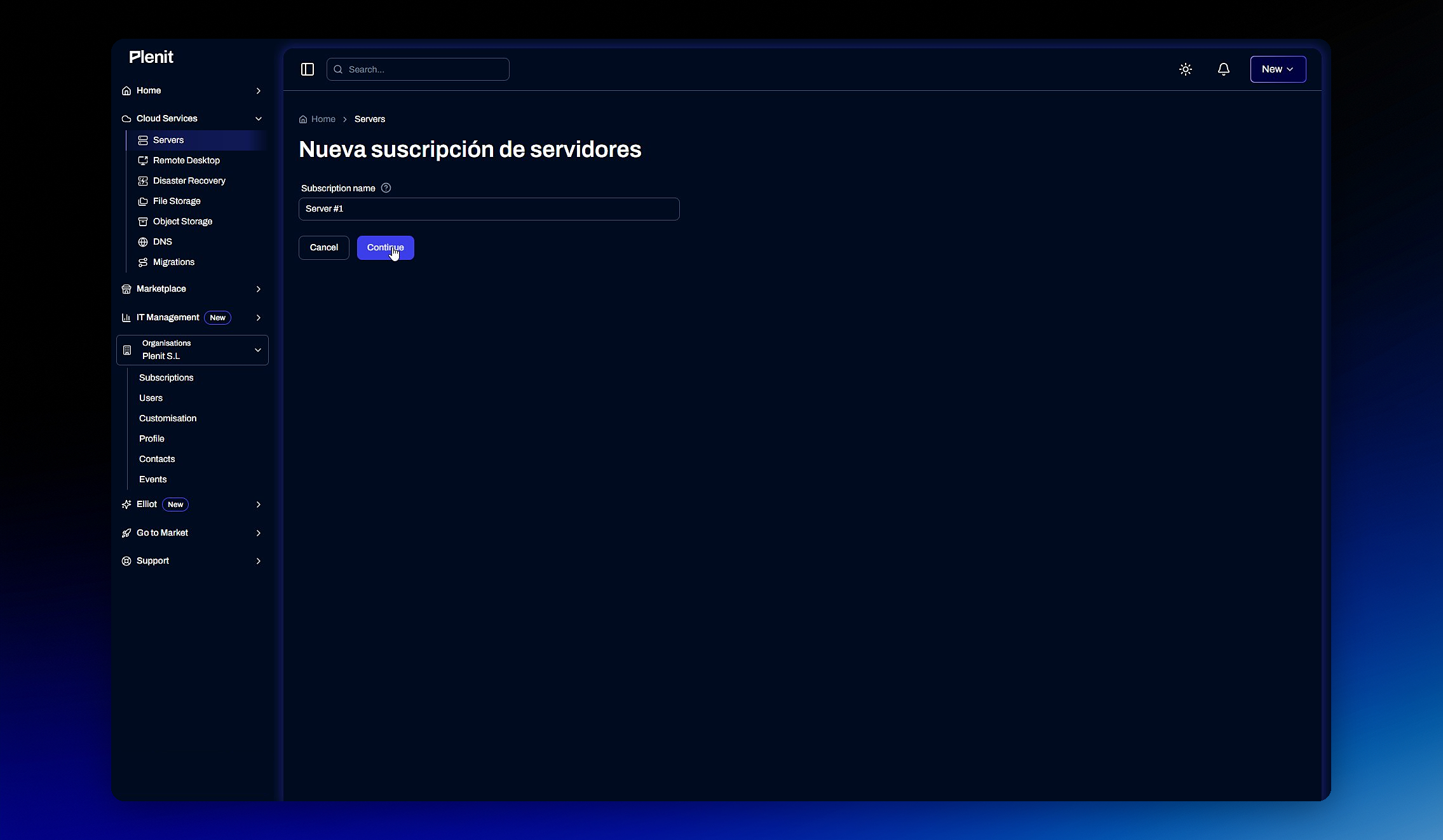Click the Go to Market rocket icon
The height and width of the screenshot is (840, 1443).
pyautogui.click(x=126, y=533)
